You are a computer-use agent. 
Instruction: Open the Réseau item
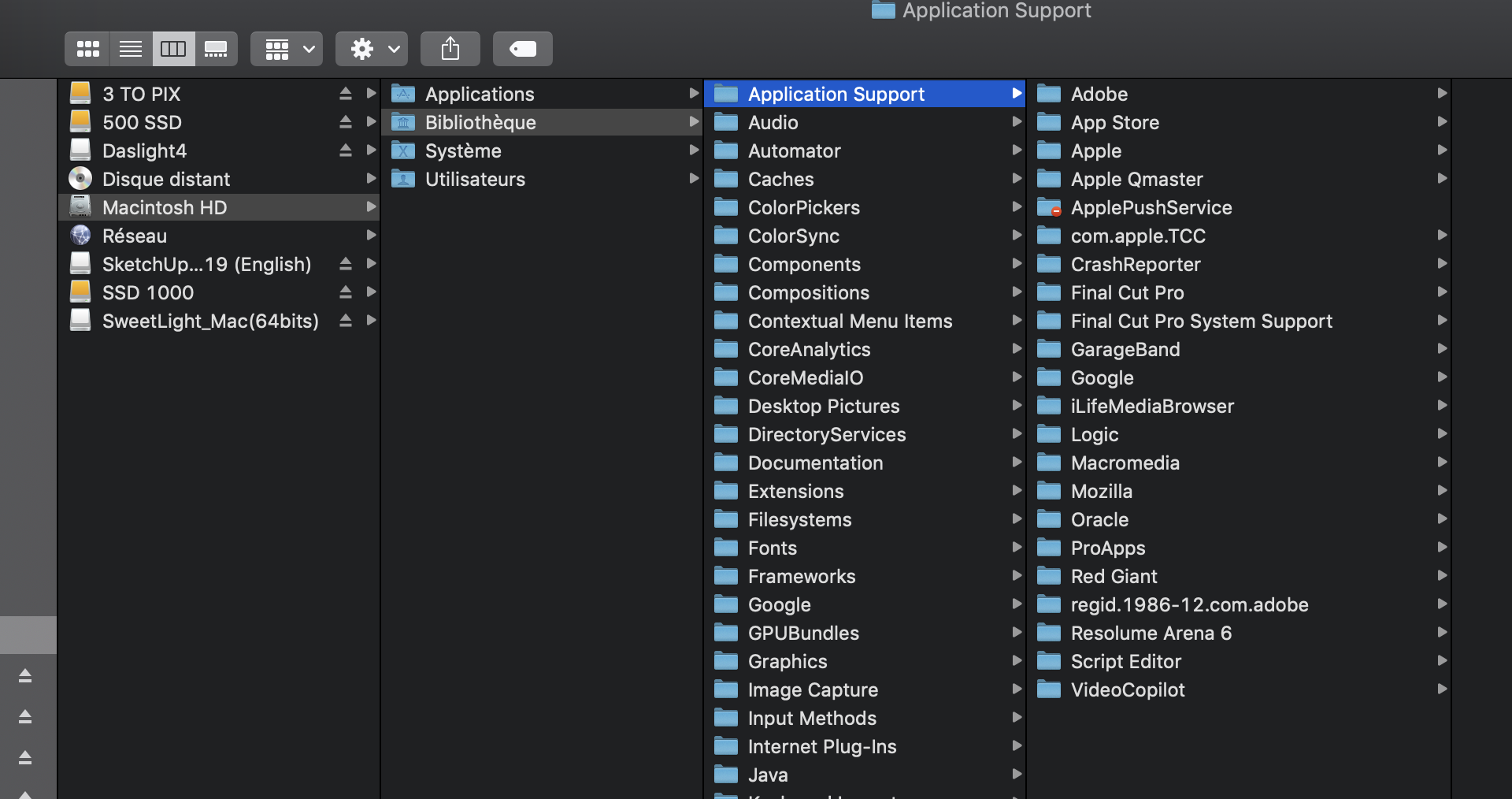coord(135,236)
